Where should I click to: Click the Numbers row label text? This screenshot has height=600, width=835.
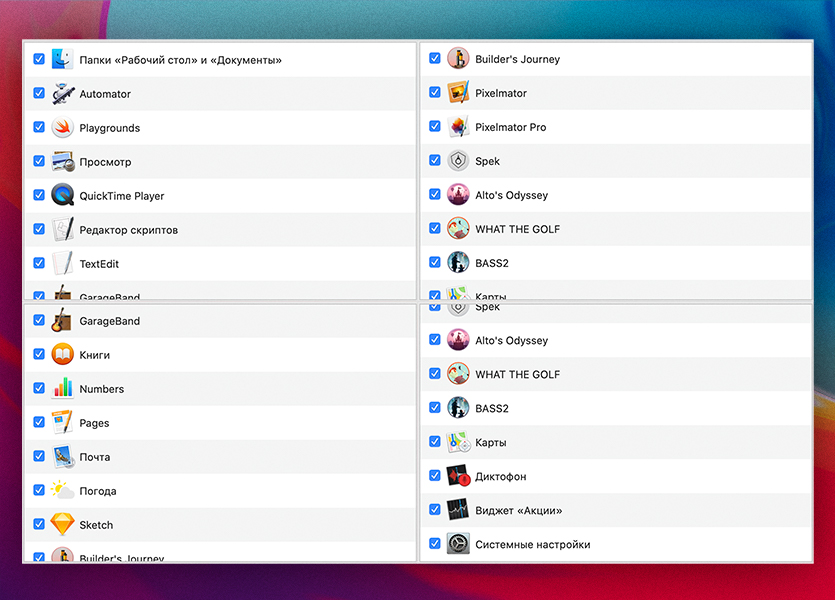point(102,389)
